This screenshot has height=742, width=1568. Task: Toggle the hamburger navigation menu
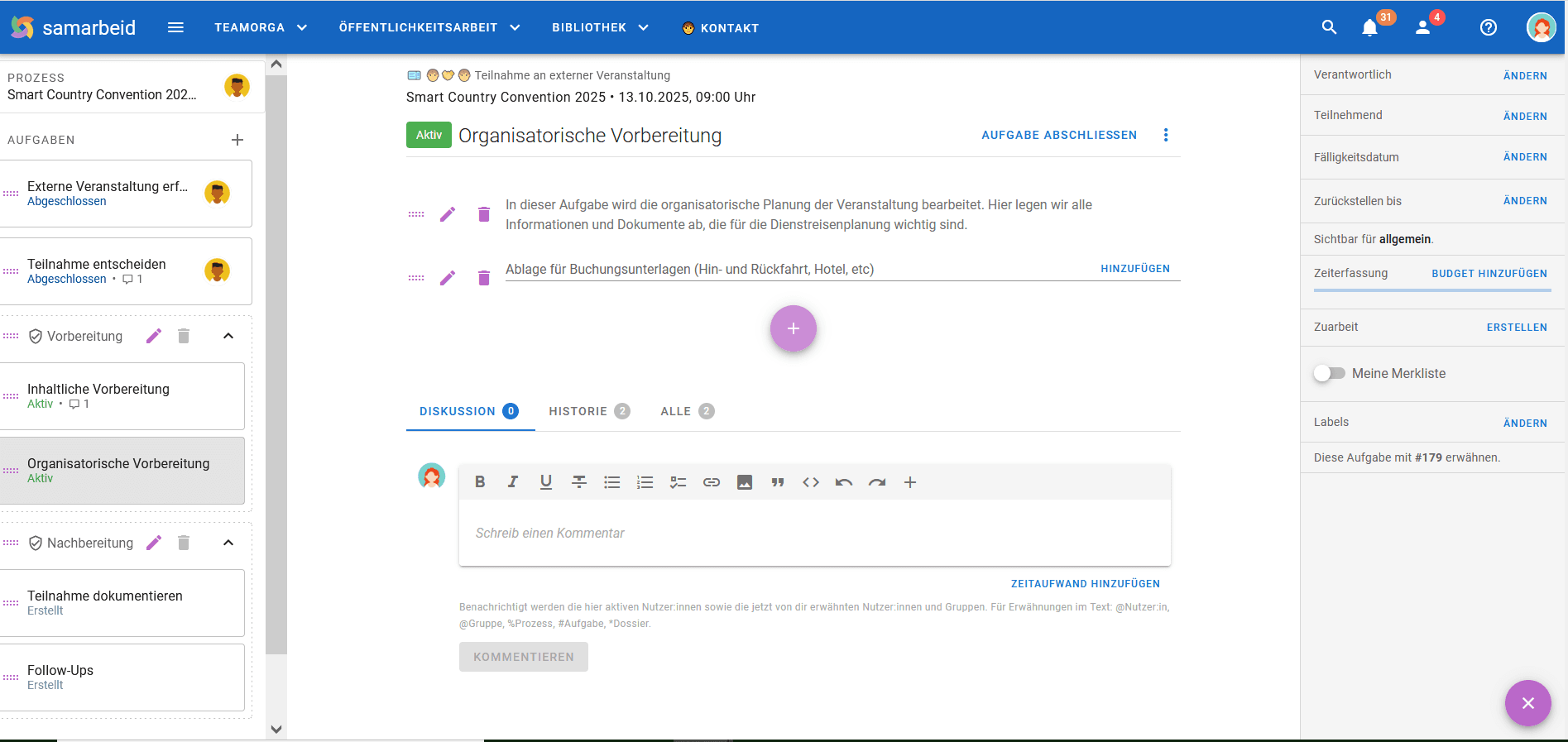tap(175, 27)
